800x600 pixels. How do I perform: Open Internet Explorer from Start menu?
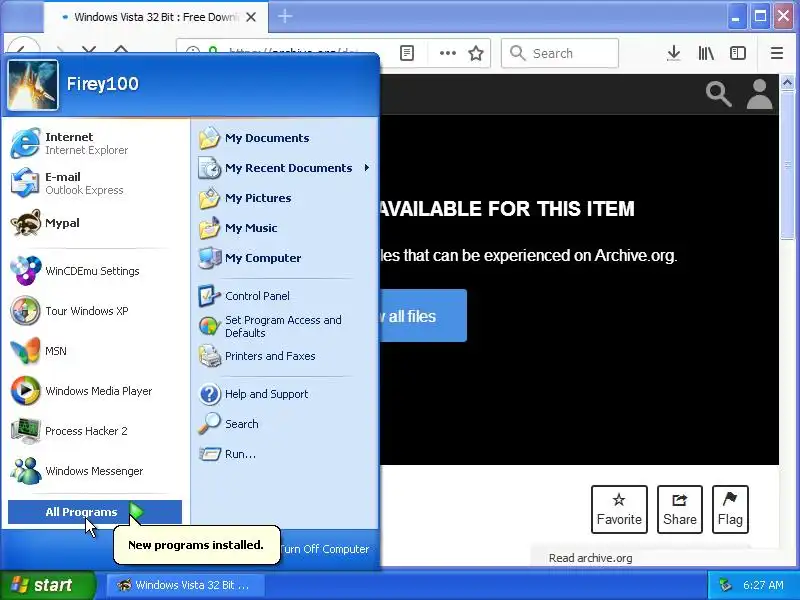click(x=96, y=143)
